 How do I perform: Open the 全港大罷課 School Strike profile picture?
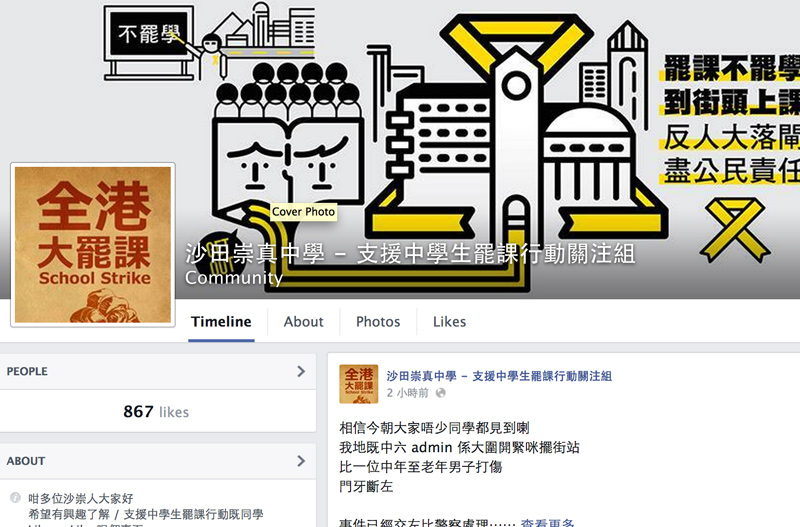coord(93,245)
